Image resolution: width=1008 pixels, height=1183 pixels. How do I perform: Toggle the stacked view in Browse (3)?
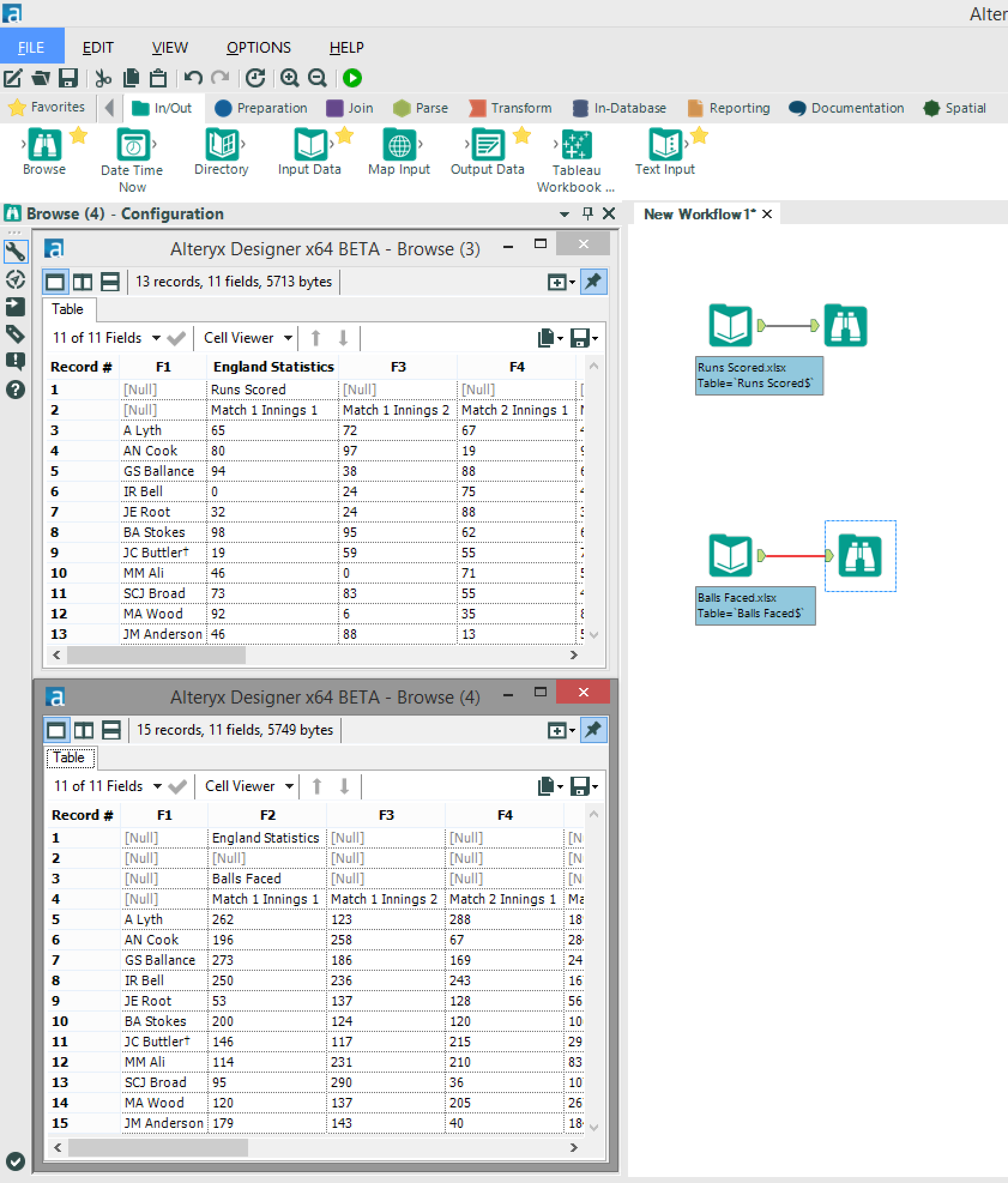pyautogui.click(x=110, y=282)
